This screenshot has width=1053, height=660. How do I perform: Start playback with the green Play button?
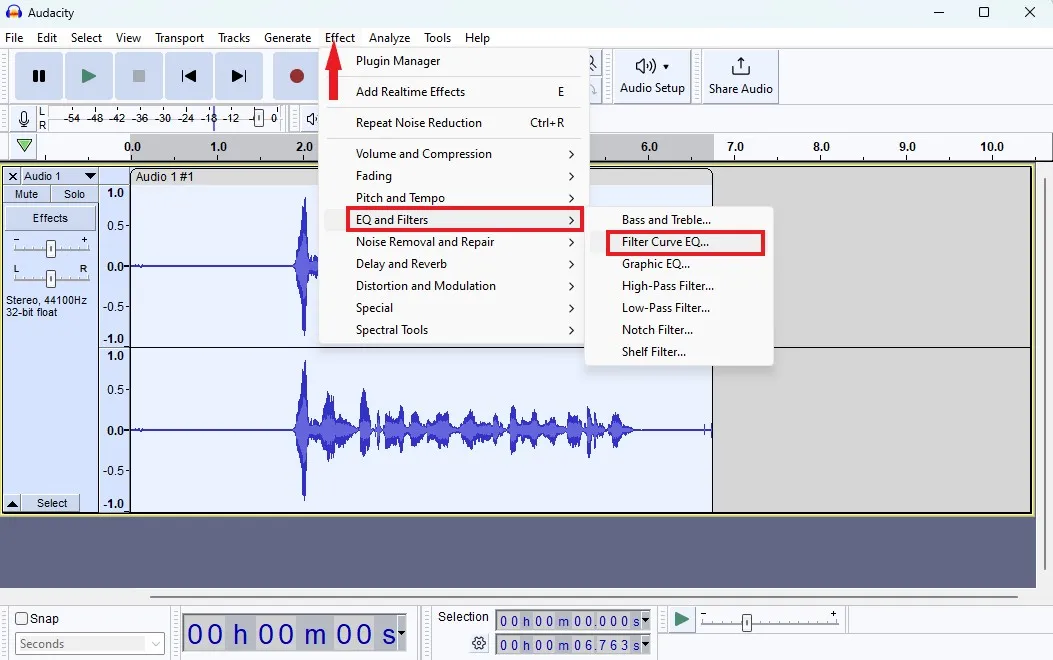click(89, 76)
